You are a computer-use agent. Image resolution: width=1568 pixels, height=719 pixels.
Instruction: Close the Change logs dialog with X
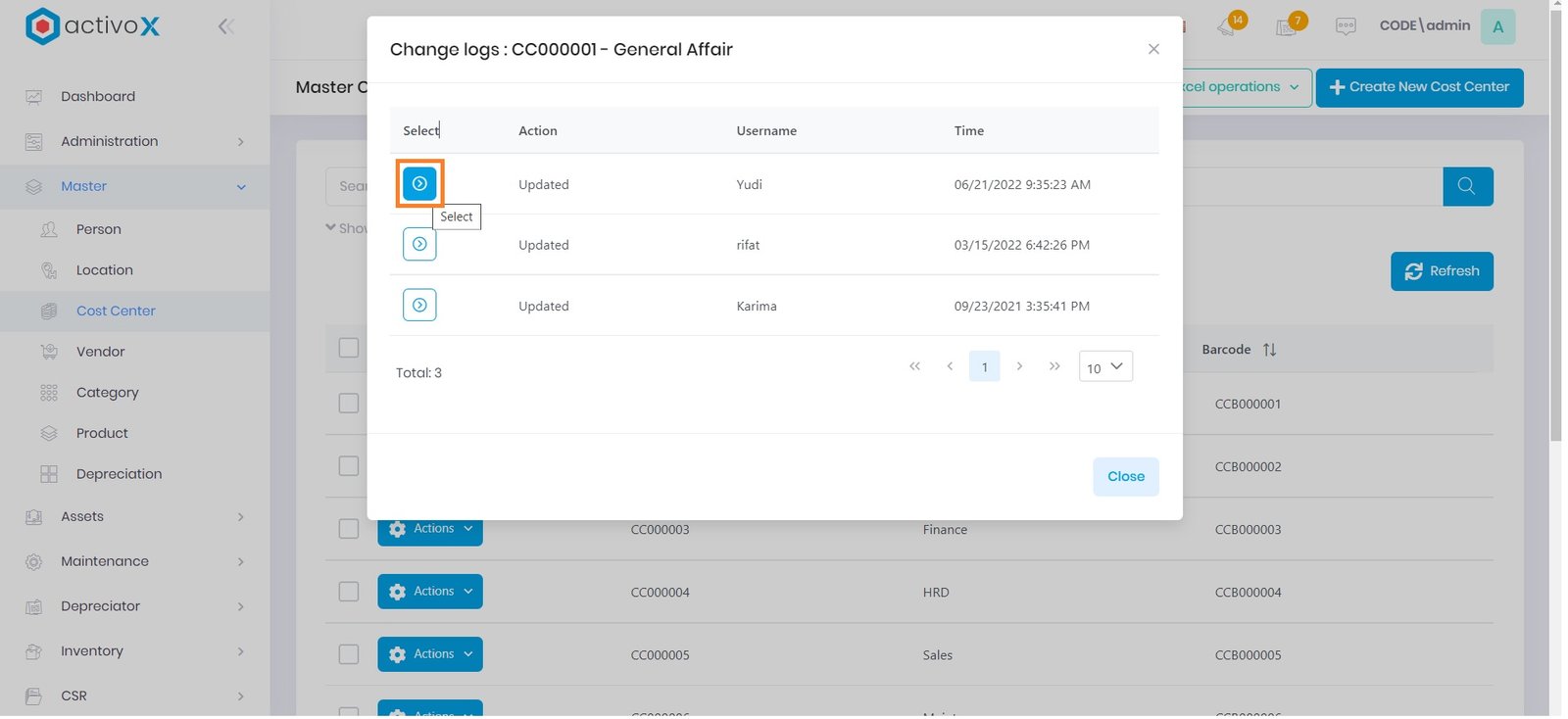[1153, 49]
